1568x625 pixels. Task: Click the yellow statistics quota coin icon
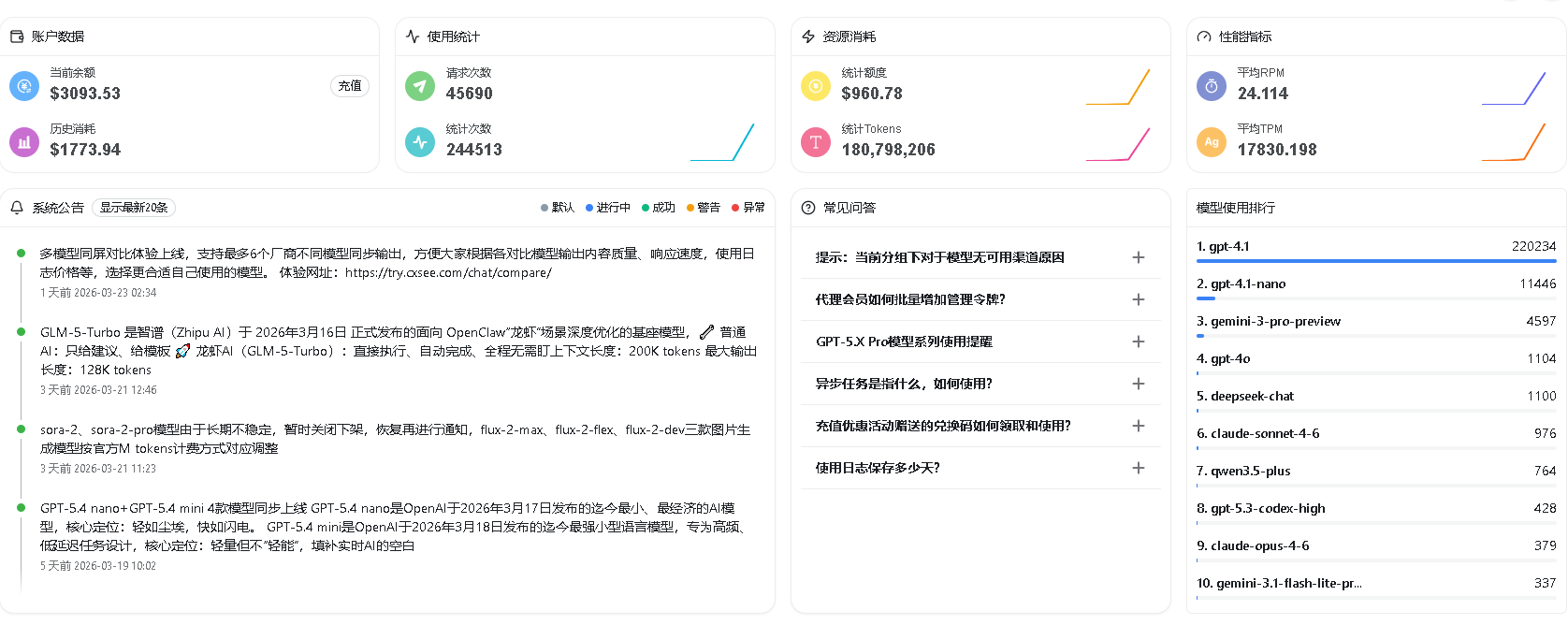click(816, 86)
